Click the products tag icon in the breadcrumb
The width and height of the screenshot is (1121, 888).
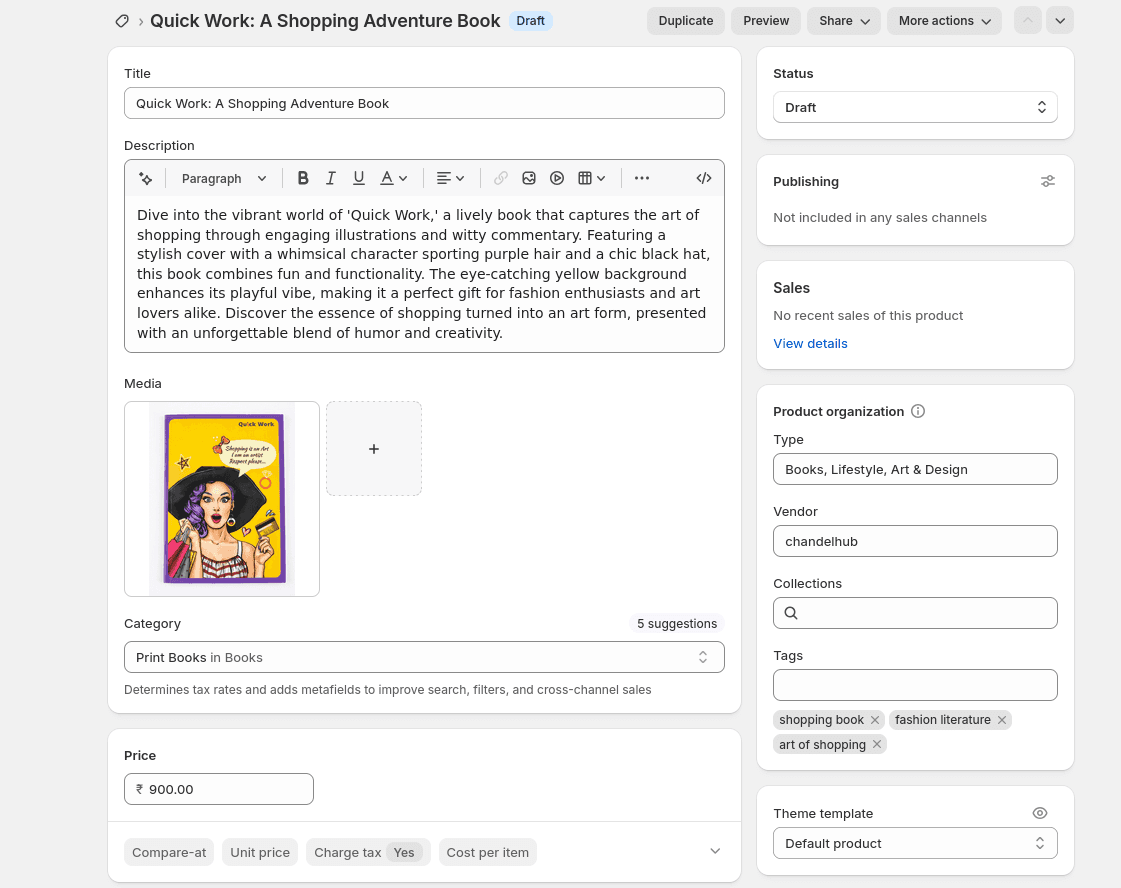coord(122,21)
